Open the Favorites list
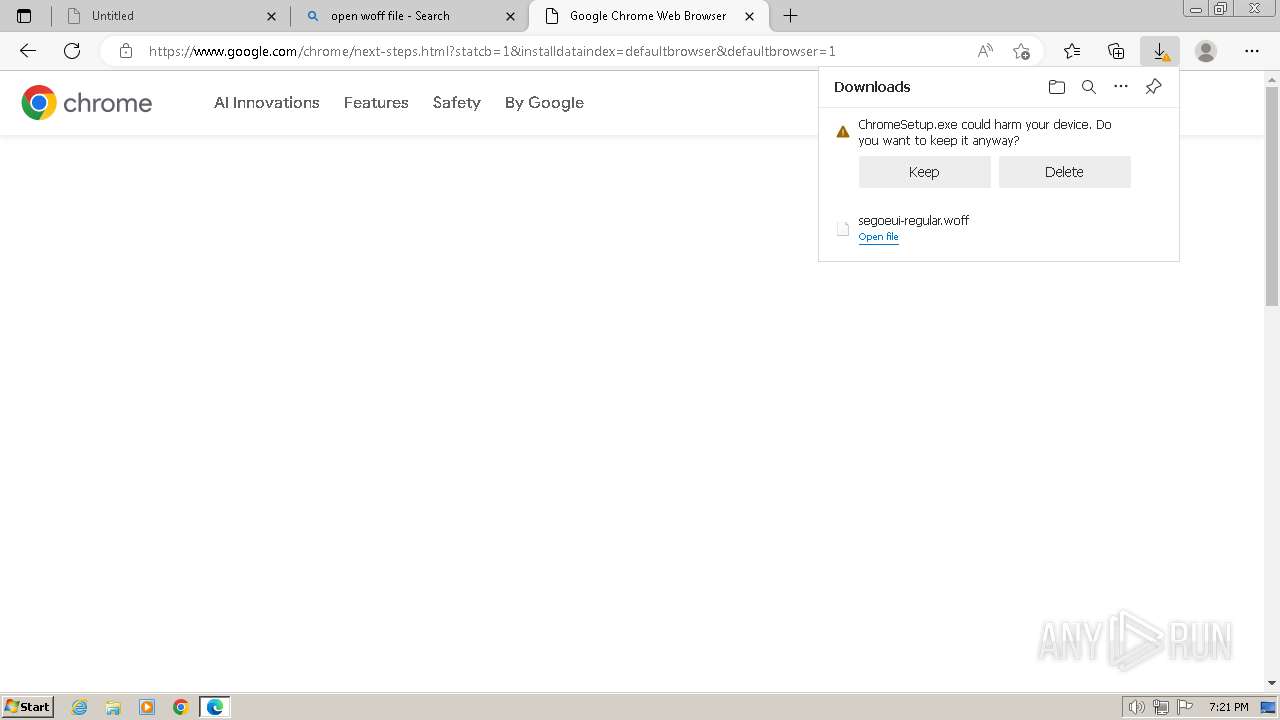Screen dimensions: 1280x720 coord(1072,51)
